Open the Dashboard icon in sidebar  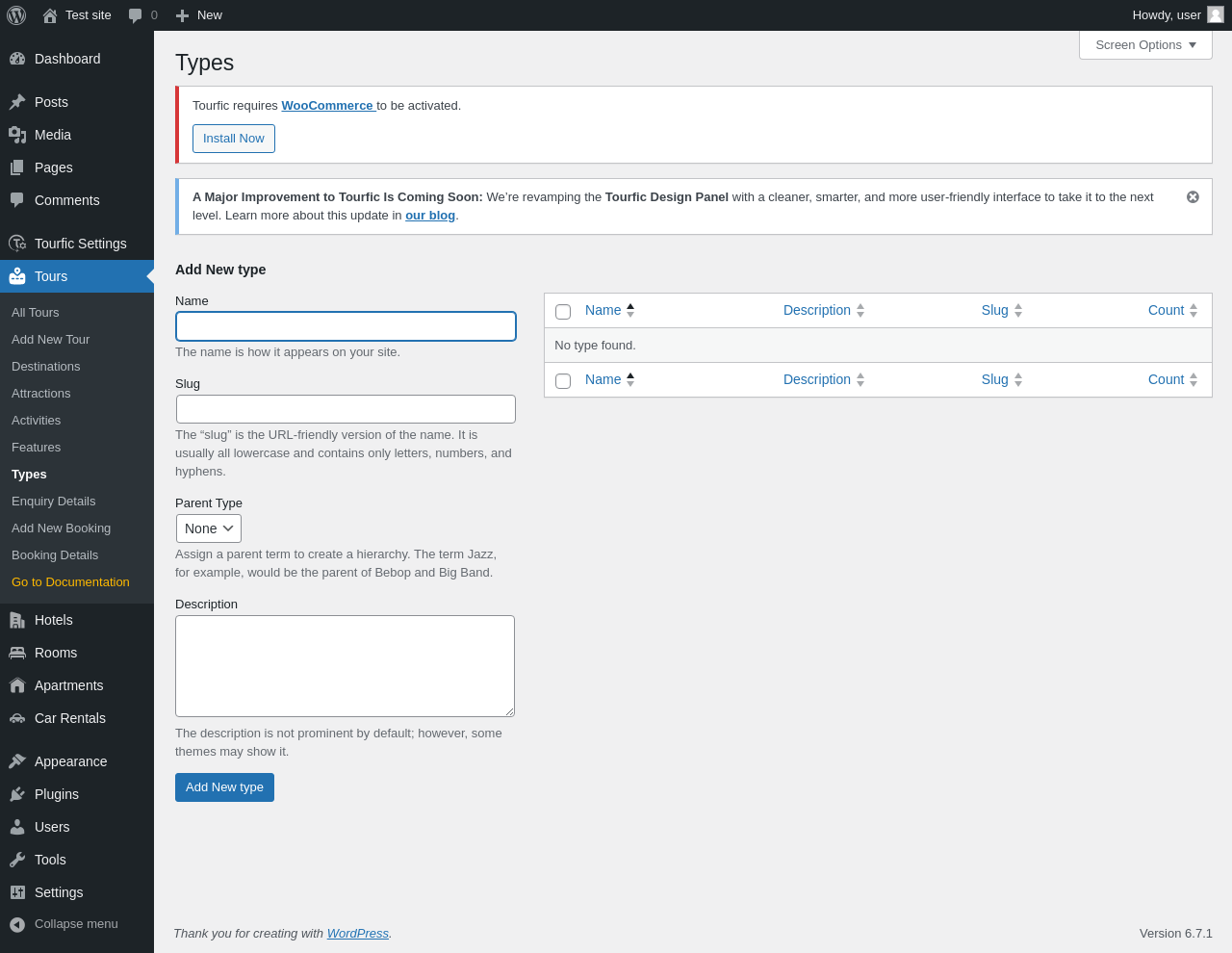17,59
